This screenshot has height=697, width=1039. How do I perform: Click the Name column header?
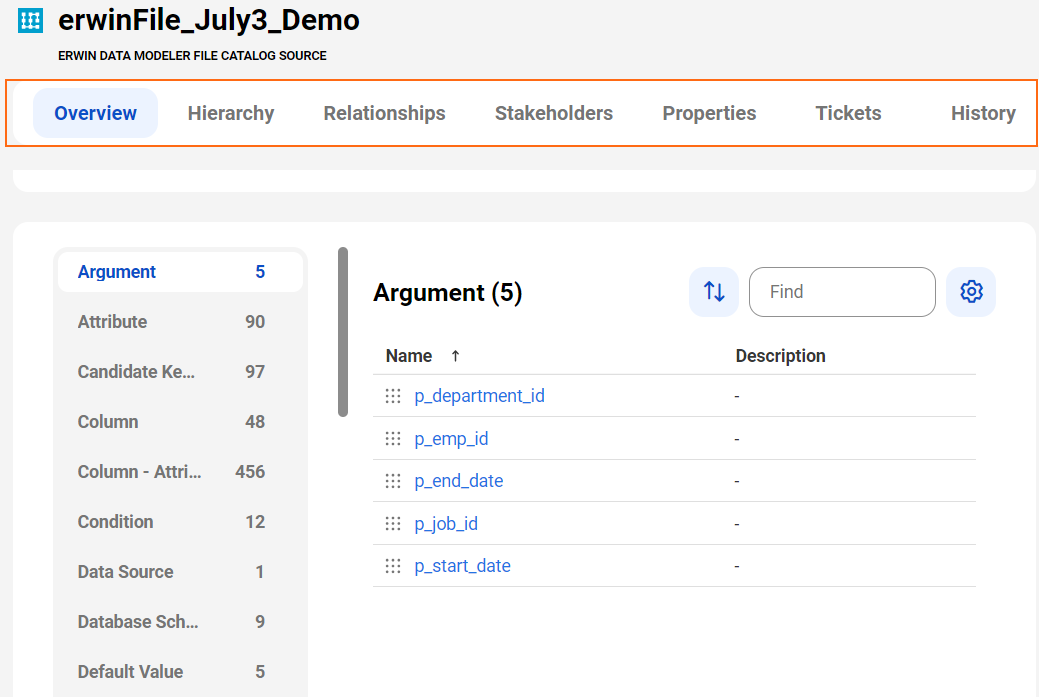pos(409,356)
